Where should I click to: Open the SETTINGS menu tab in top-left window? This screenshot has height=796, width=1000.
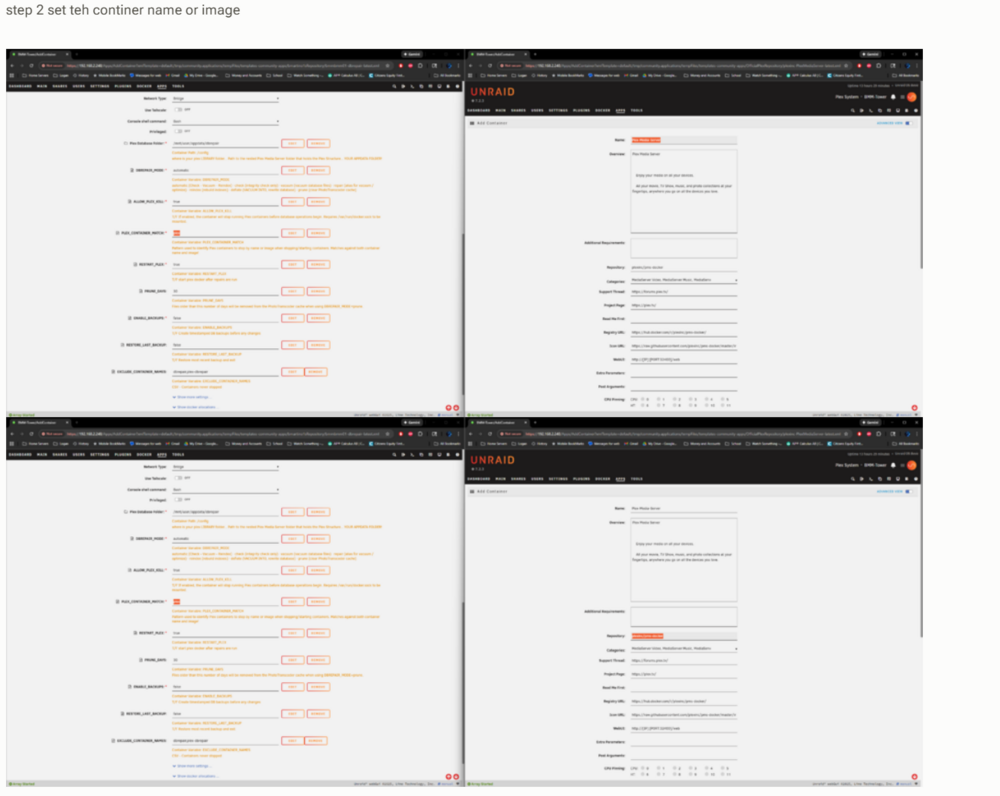click(99, 86)
